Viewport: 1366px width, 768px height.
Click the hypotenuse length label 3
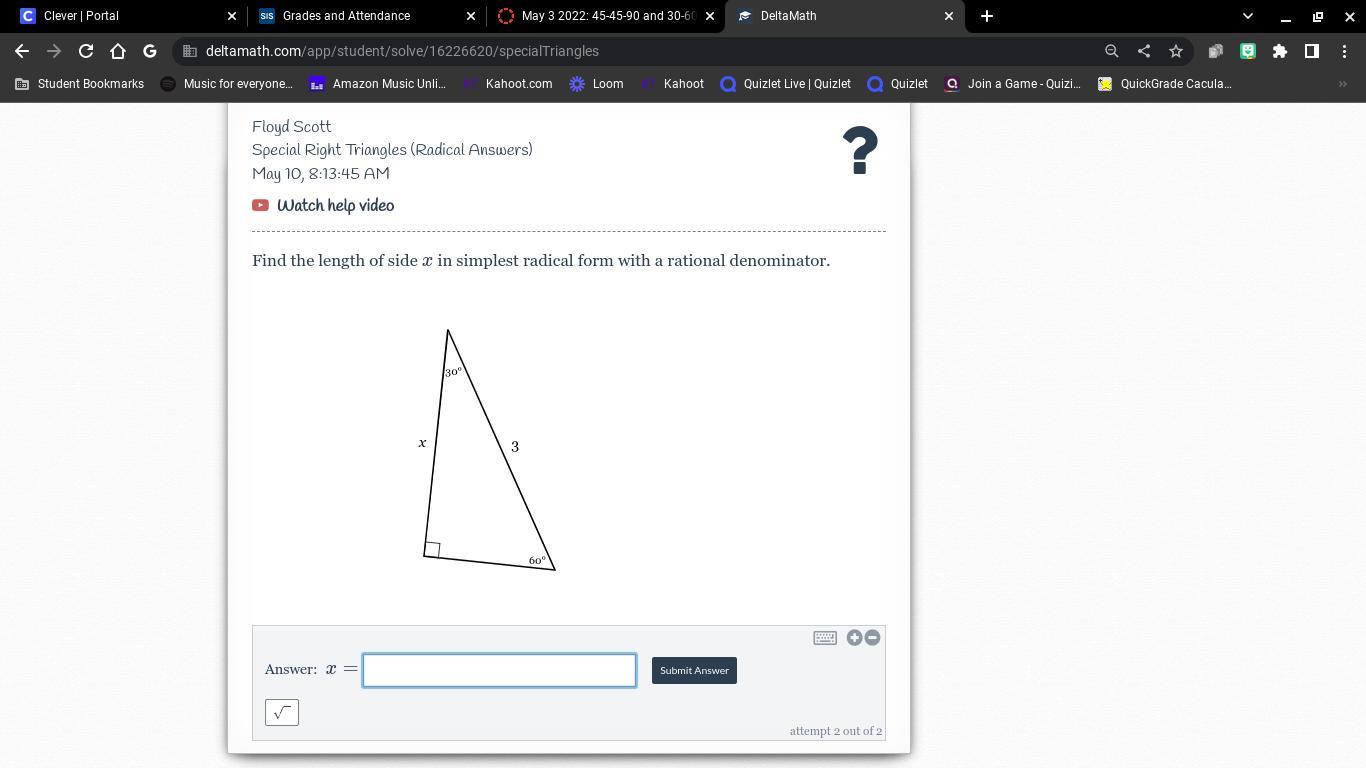pyautogui.click(x=515, y=447)
